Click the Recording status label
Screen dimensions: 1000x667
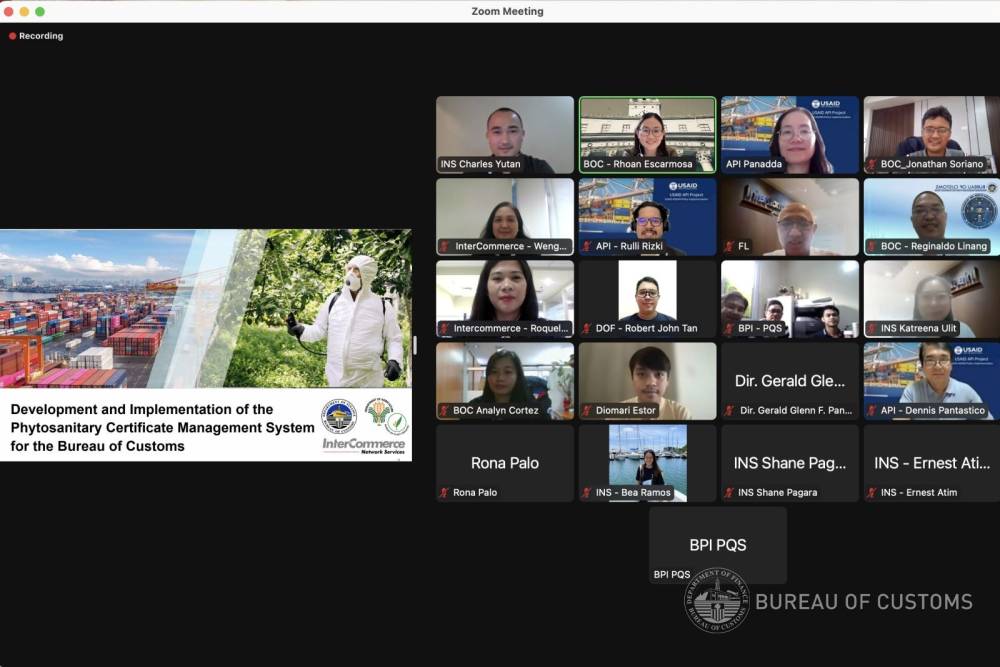(41, 36)
